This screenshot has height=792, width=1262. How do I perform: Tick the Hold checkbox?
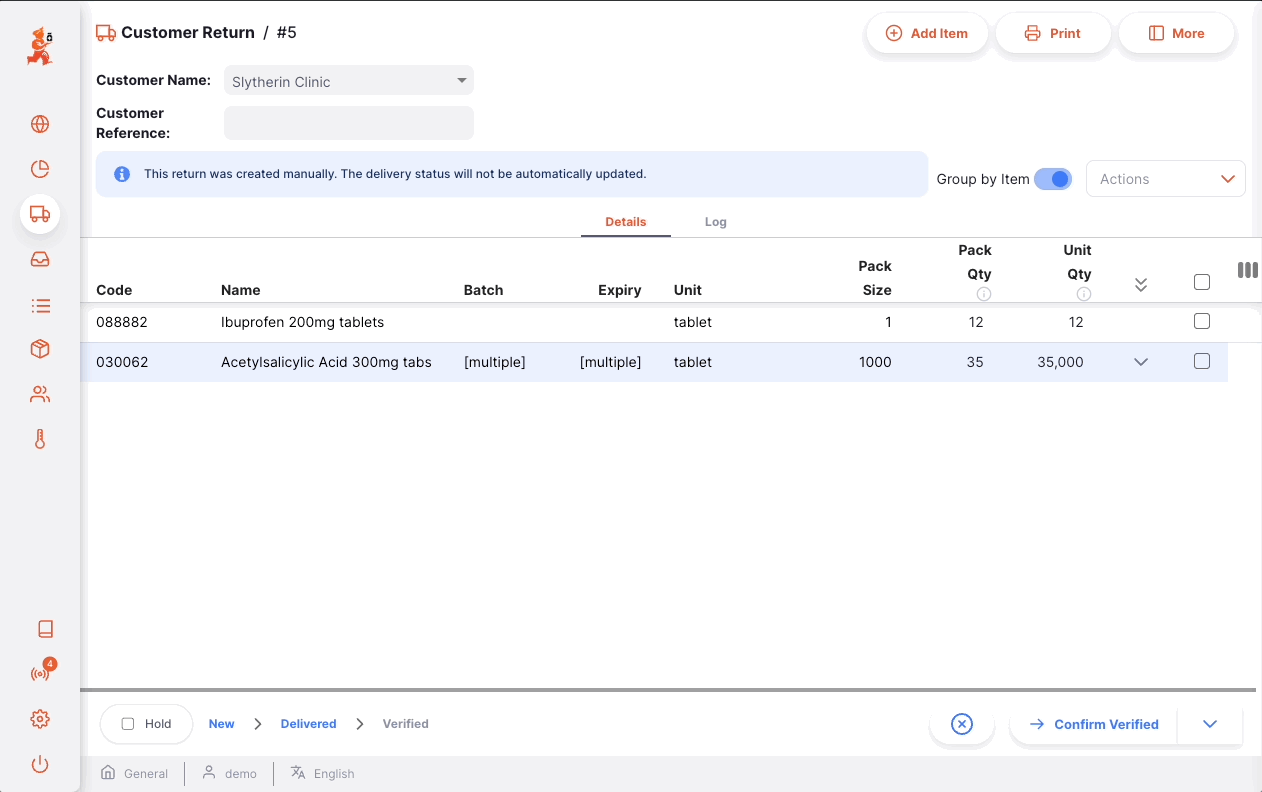coord(128,724)
